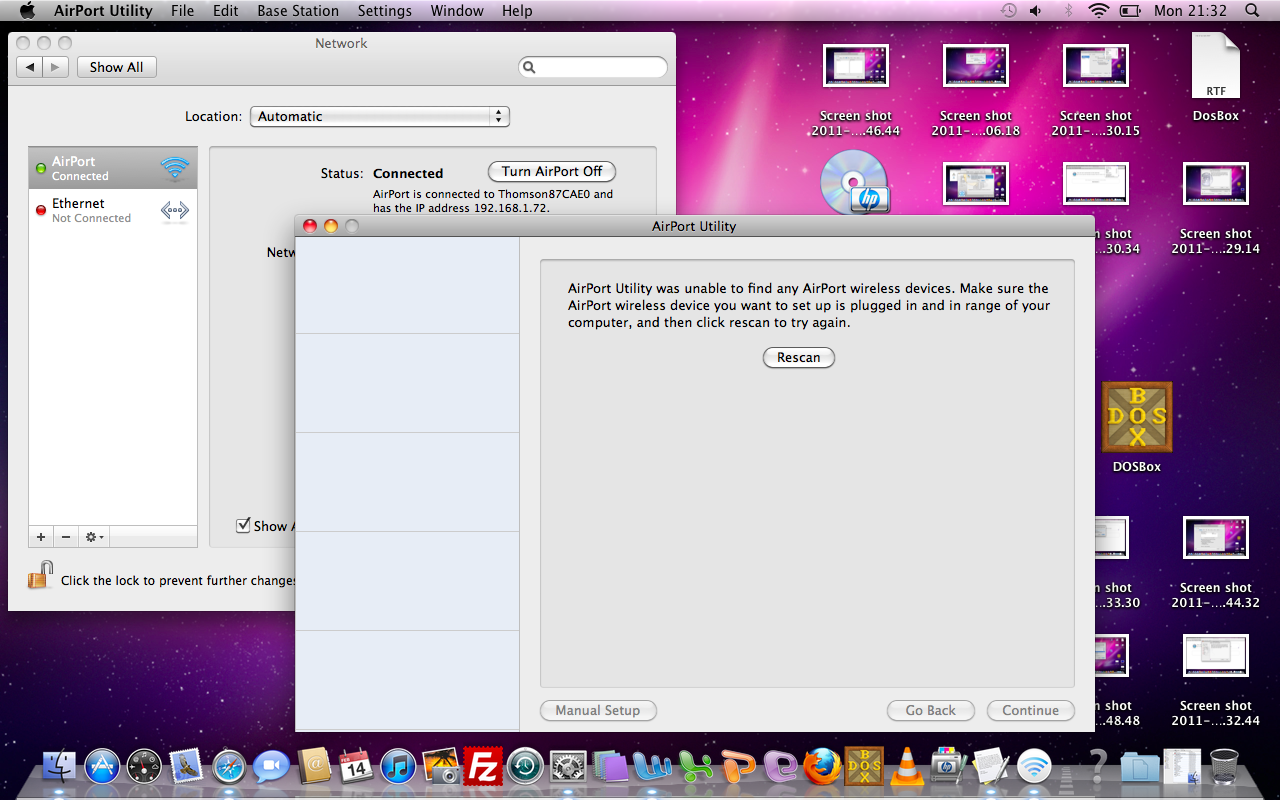Click the Spotlight magnifier in menu bar
Viewport: 1280px width, 800px height.
click(1252, 11)
